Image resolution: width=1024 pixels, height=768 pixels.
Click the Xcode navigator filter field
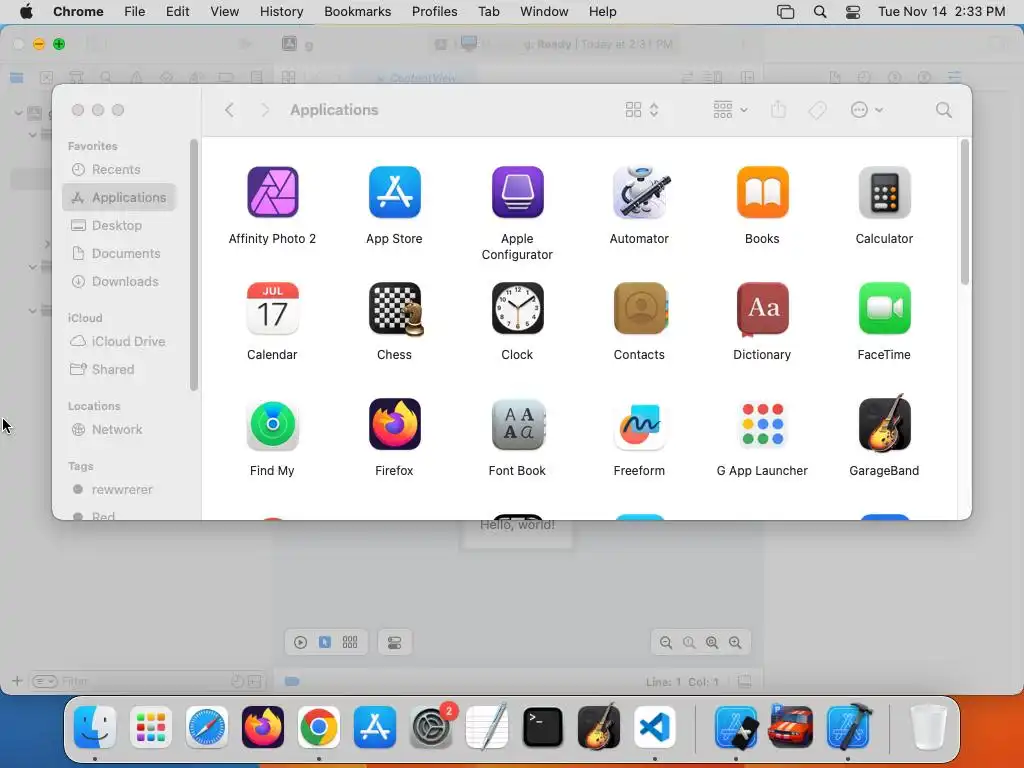click(x=147, y=681)
